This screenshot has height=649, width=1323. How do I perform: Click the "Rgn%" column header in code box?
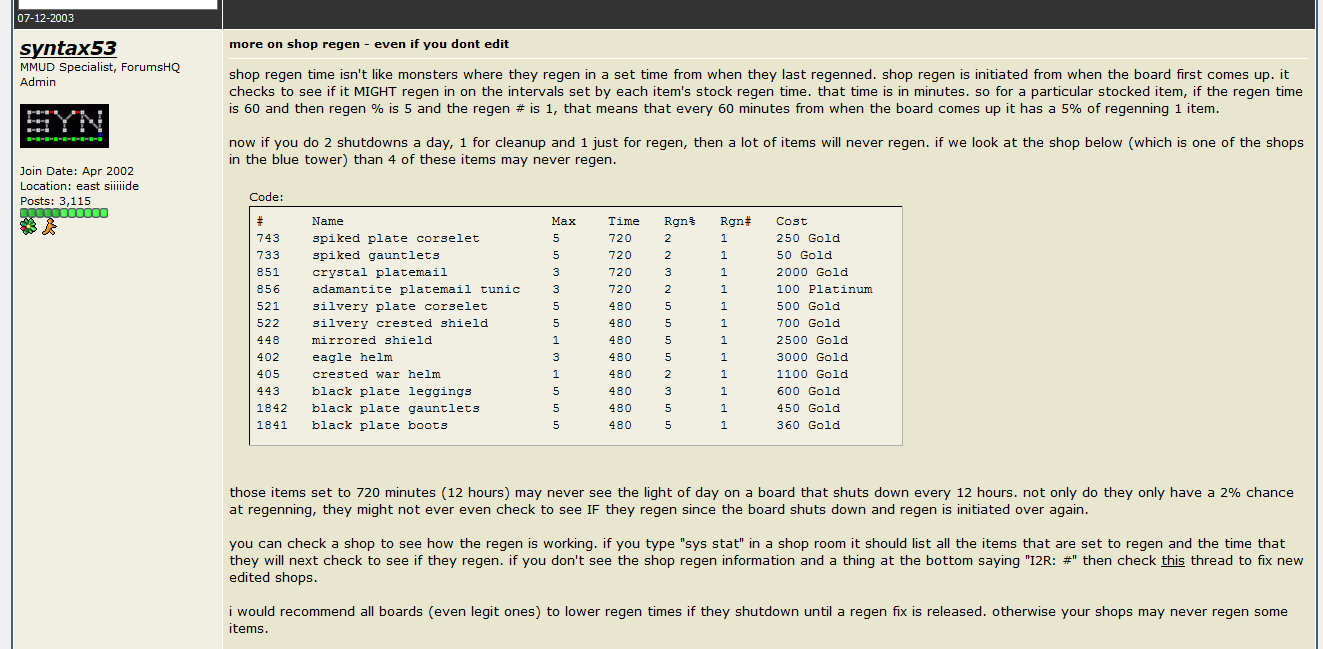680,221
